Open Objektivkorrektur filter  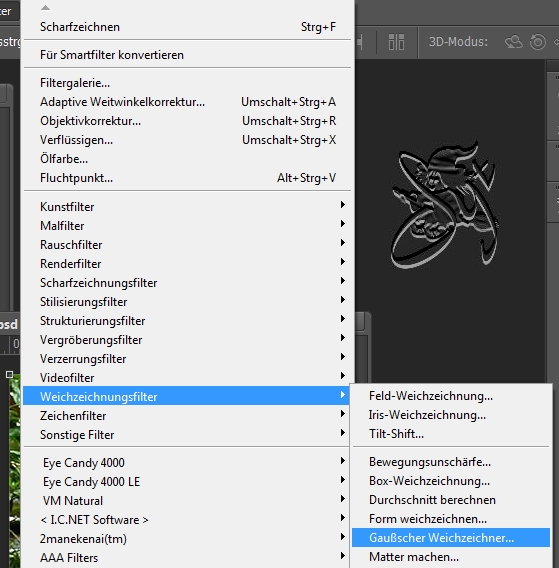pos(187,121)
